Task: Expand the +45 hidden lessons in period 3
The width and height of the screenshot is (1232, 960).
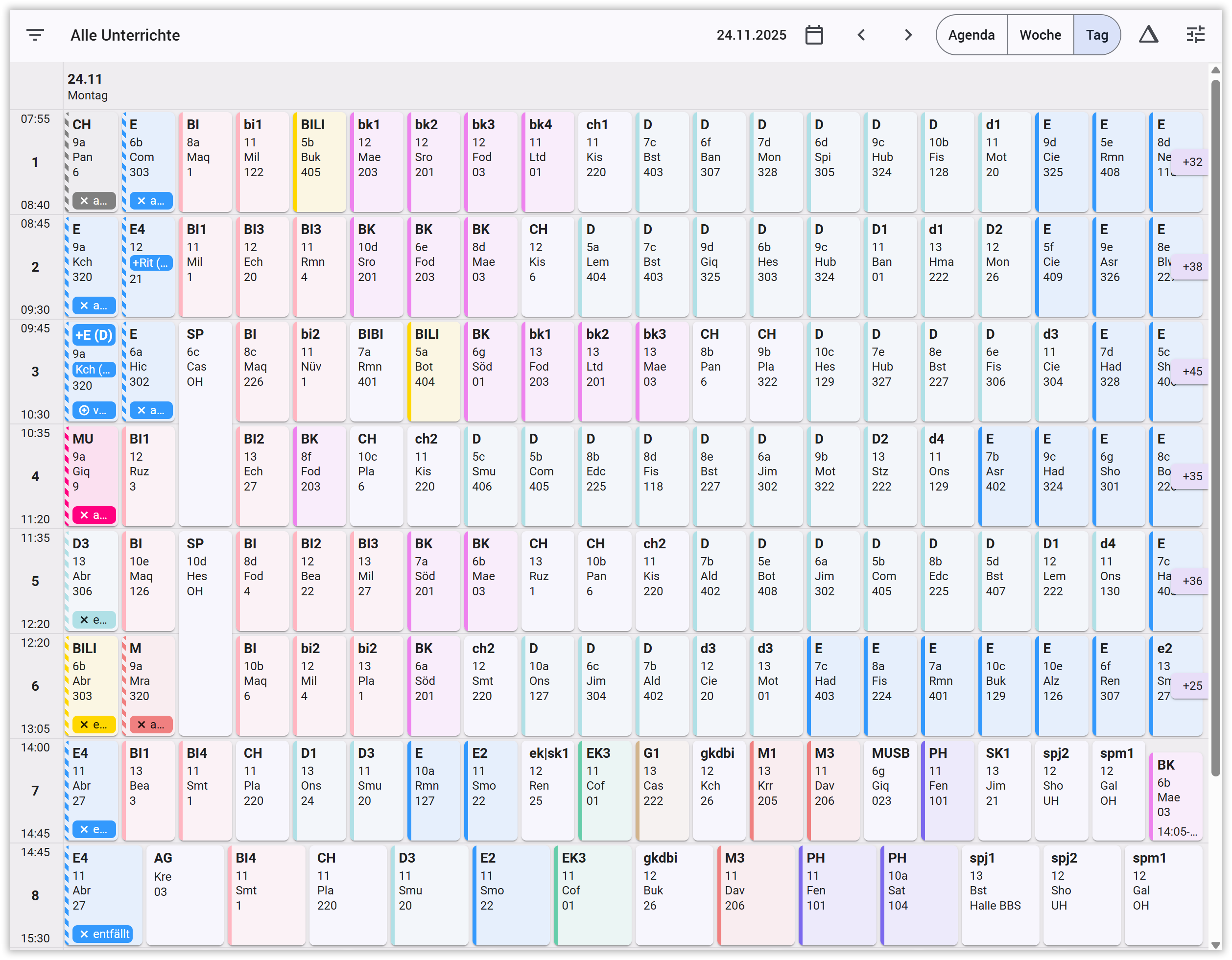Action: 1191,372
